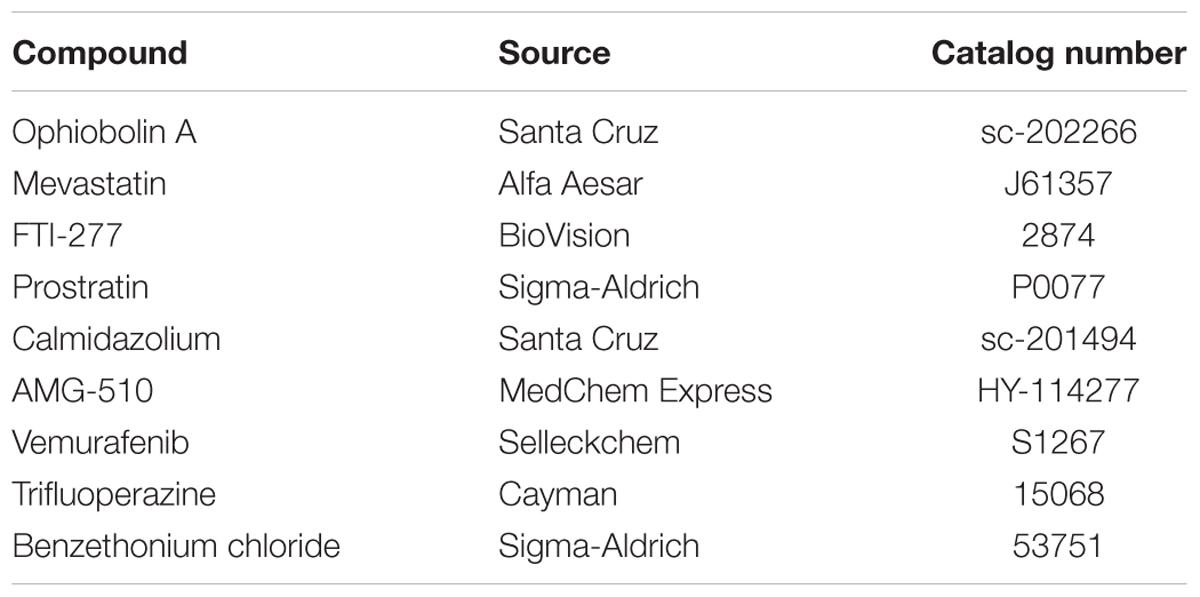Click the Alfa Aesar source cell
Viewport: 1200px width, 597px height.
tap(571, 184)
